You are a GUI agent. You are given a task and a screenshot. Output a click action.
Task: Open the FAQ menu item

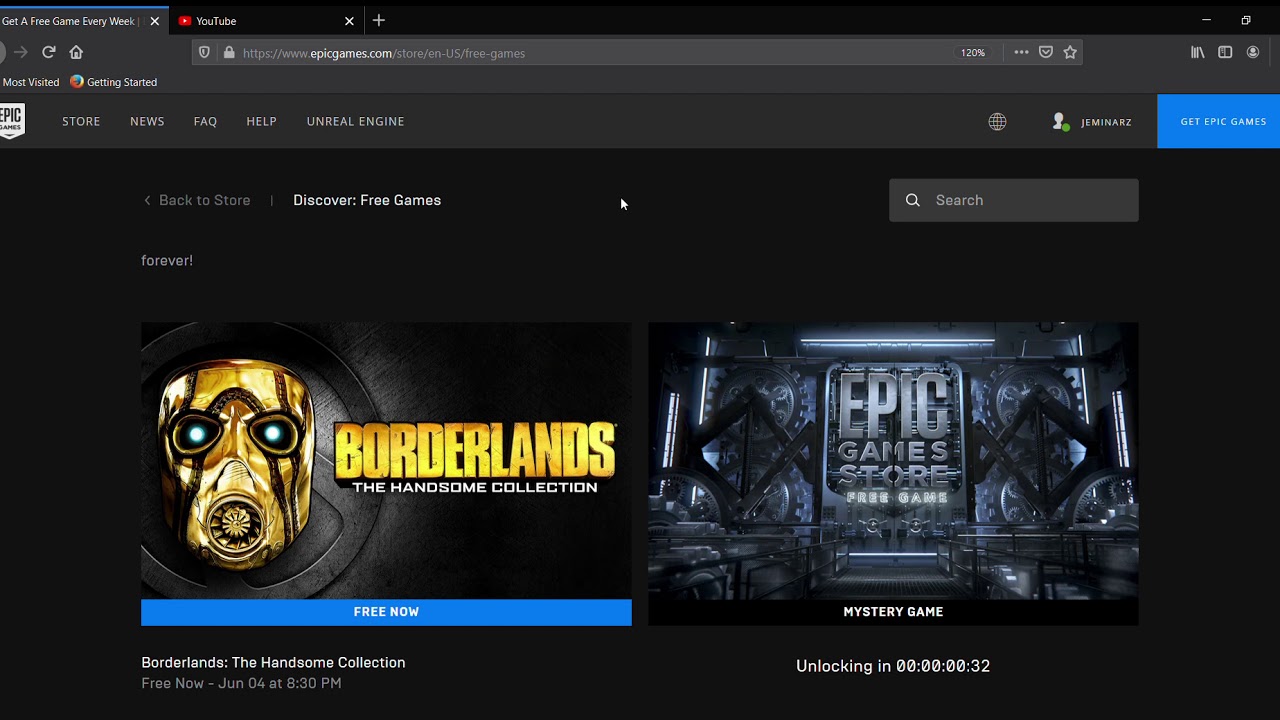tap(205, 121)
